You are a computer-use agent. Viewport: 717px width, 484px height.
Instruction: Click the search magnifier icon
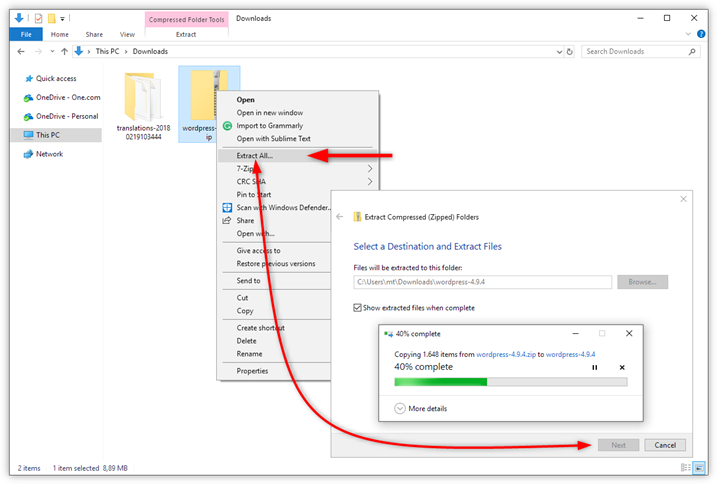point(692,52)
